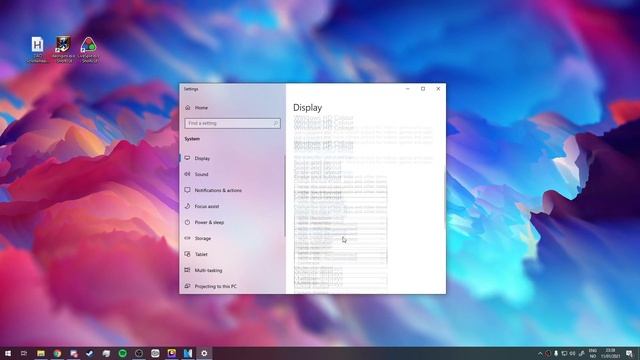Close the Settings window
Viewport: 640px width, 360px height.
pyautogui.click(x=438, y=89)
